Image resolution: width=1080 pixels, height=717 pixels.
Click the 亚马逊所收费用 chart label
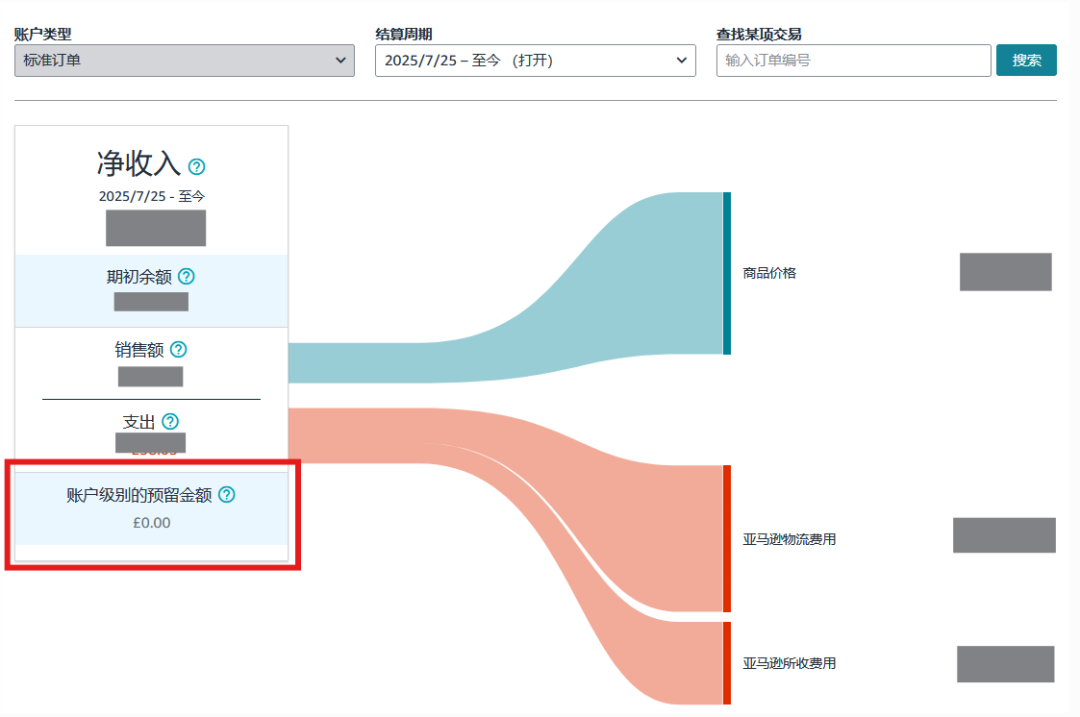click(789, 663)
